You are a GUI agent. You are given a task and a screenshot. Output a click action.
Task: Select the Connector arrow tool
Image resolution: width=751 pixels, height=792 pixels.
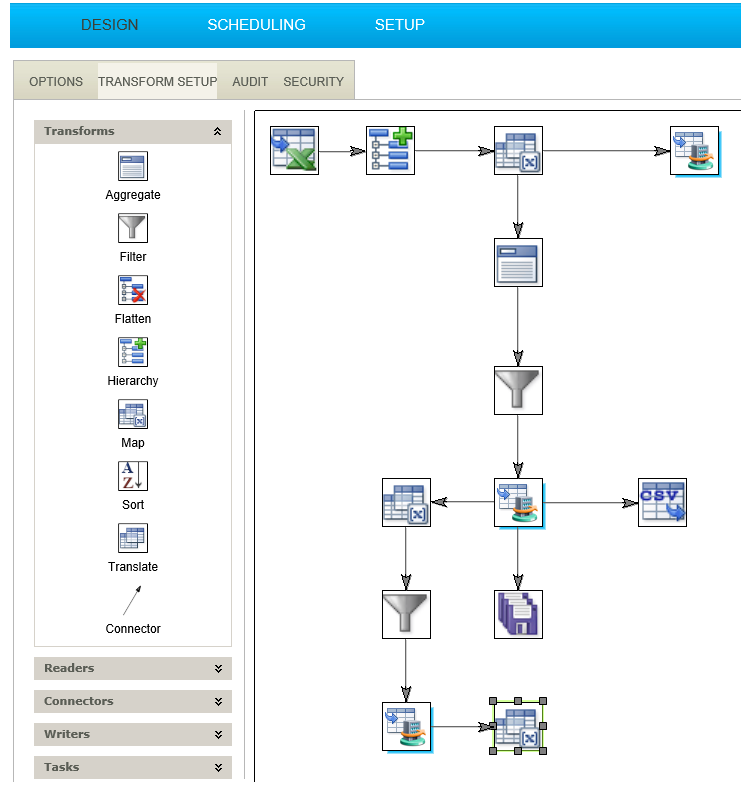click(133, 601)
